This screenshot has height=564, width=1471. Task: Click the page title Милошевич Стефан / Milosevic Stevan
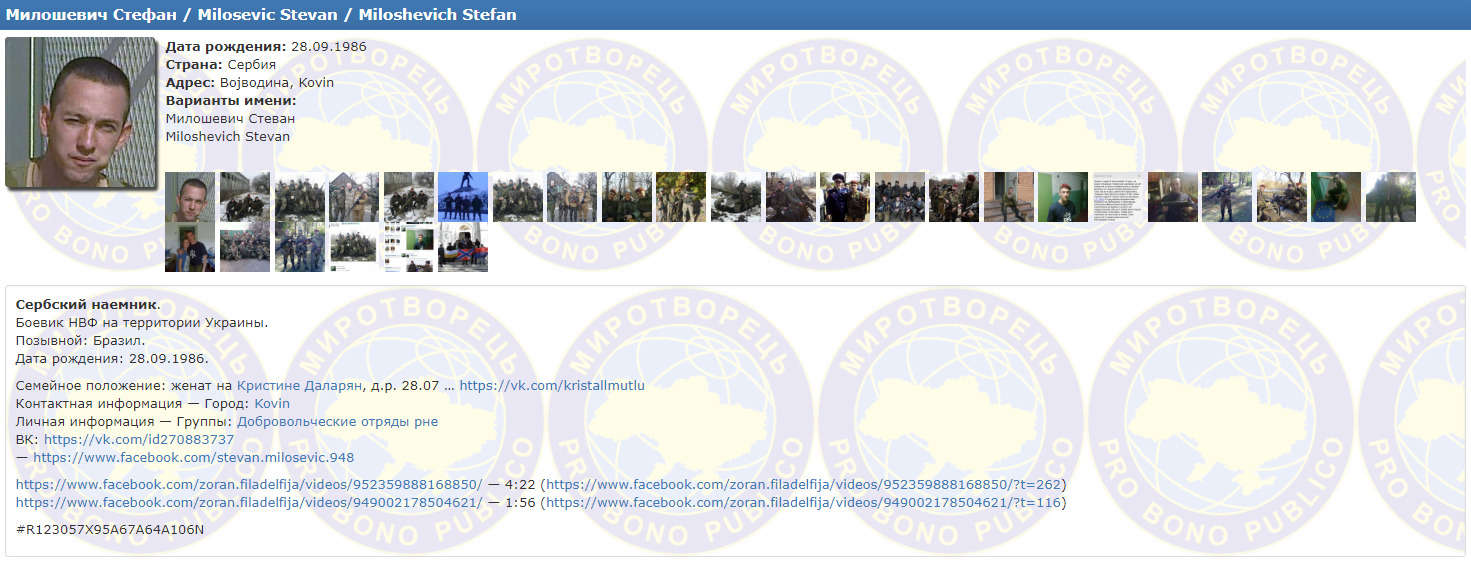coord(261,15)
